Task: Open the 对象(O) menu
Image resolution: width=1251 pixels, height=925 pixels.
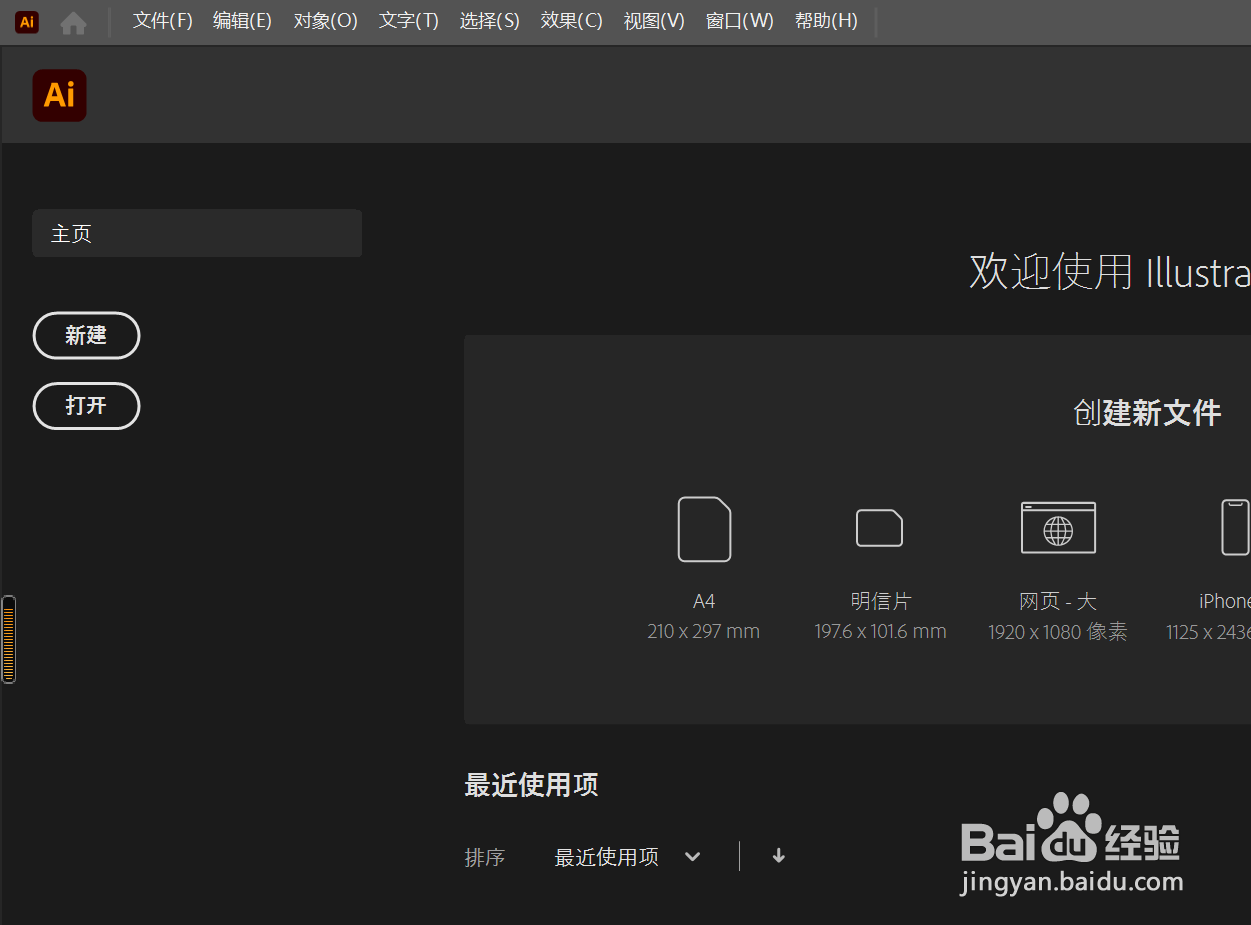Action: coord(326,21)
